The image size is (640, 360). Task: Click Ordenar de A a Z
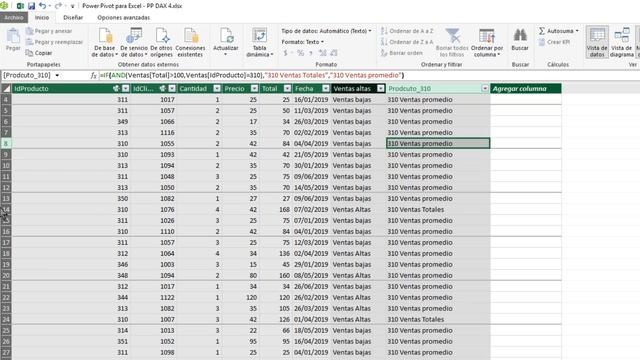pos(407,31)
